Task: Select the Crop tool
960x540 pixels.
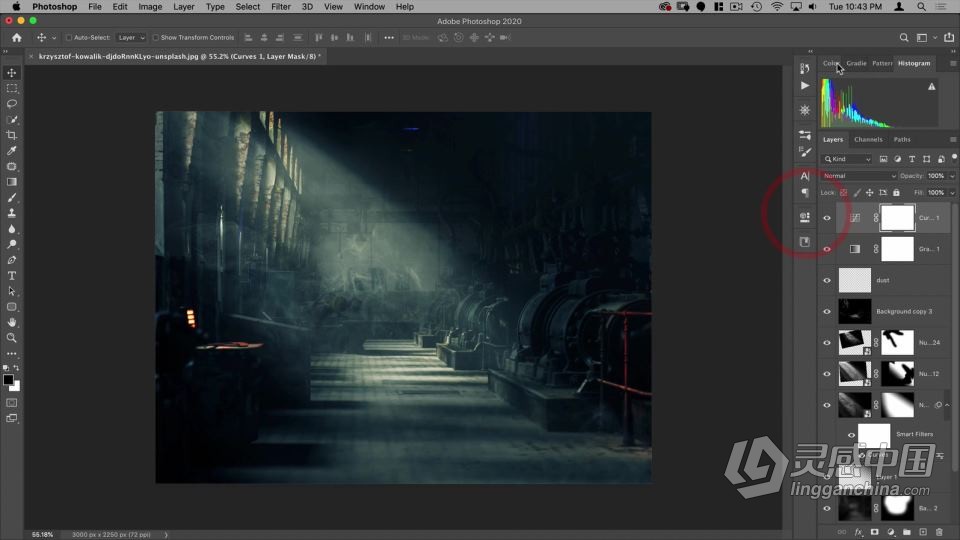Action: [12, 135]
